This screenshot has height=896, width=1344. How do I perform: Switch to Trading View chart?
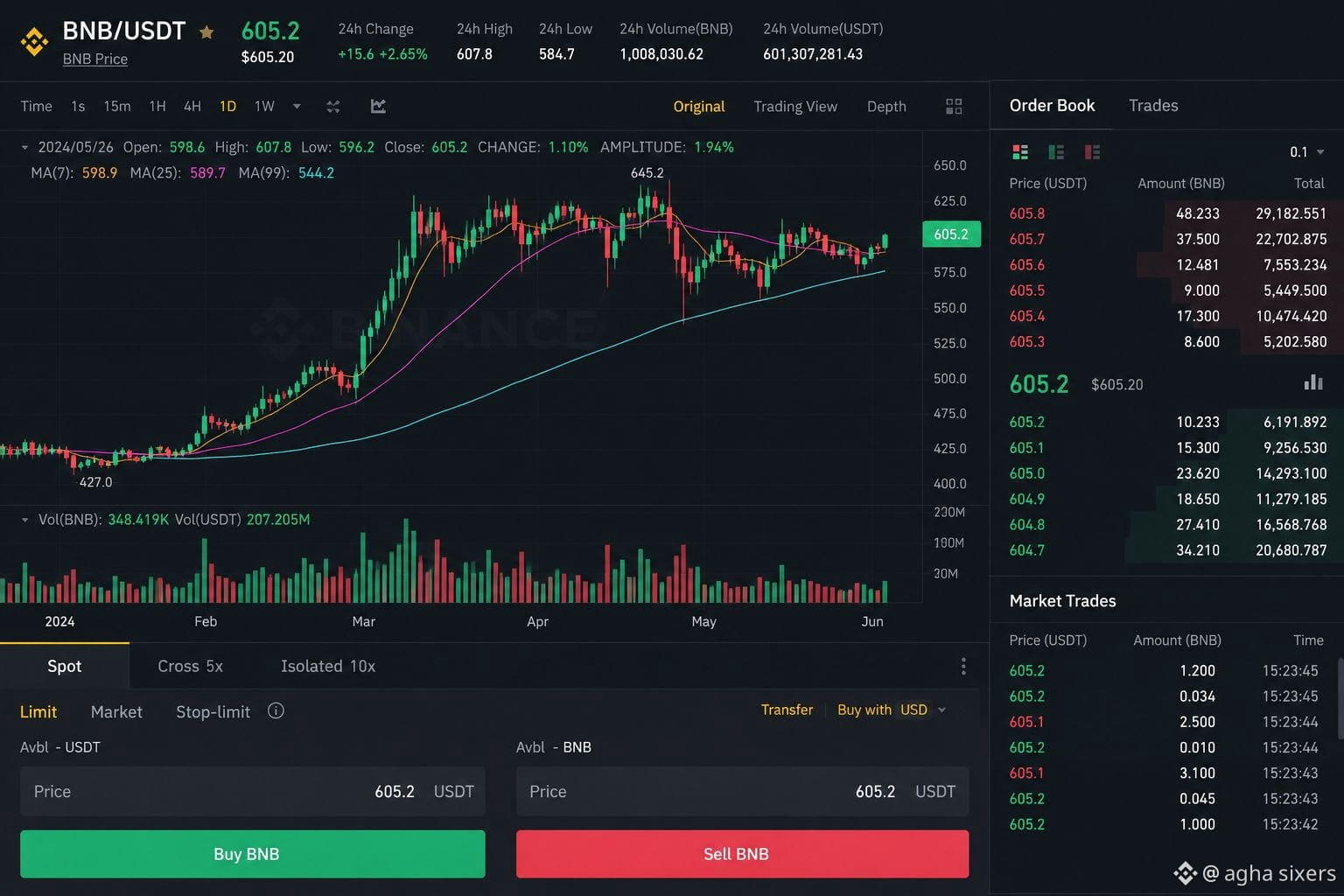[x=795, y=106]
